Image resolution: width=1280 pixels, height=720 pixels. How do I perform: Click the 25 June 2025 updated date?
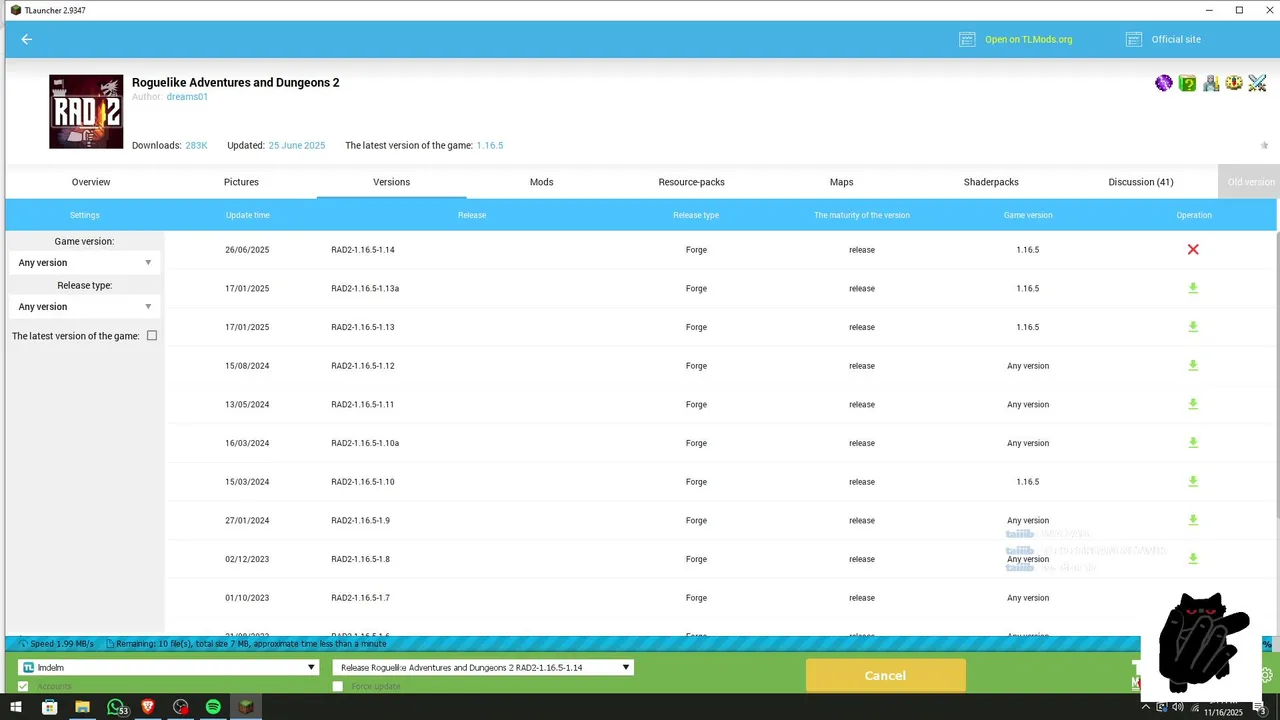tap(296, 146)
